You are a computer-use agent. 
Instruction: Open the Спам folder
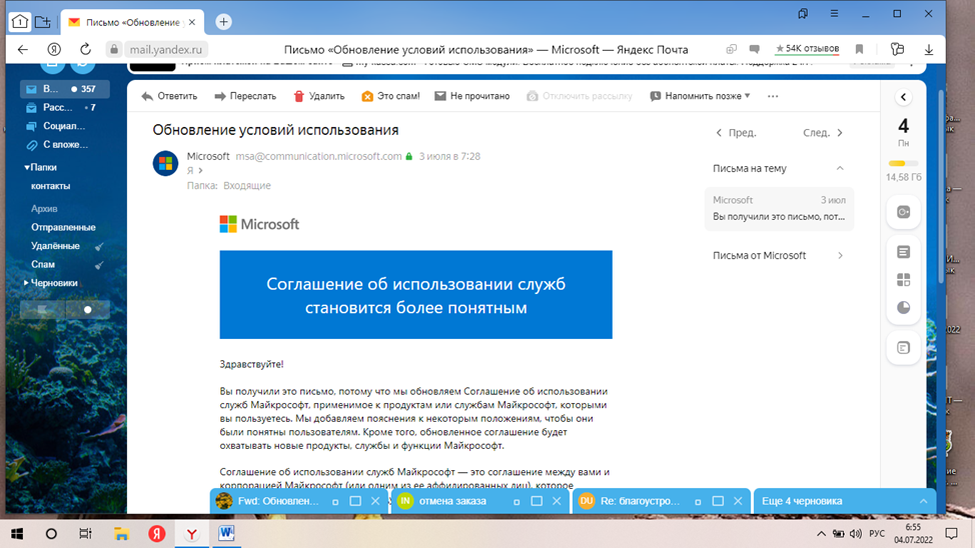pyautogui.click(x=43, y=264)
